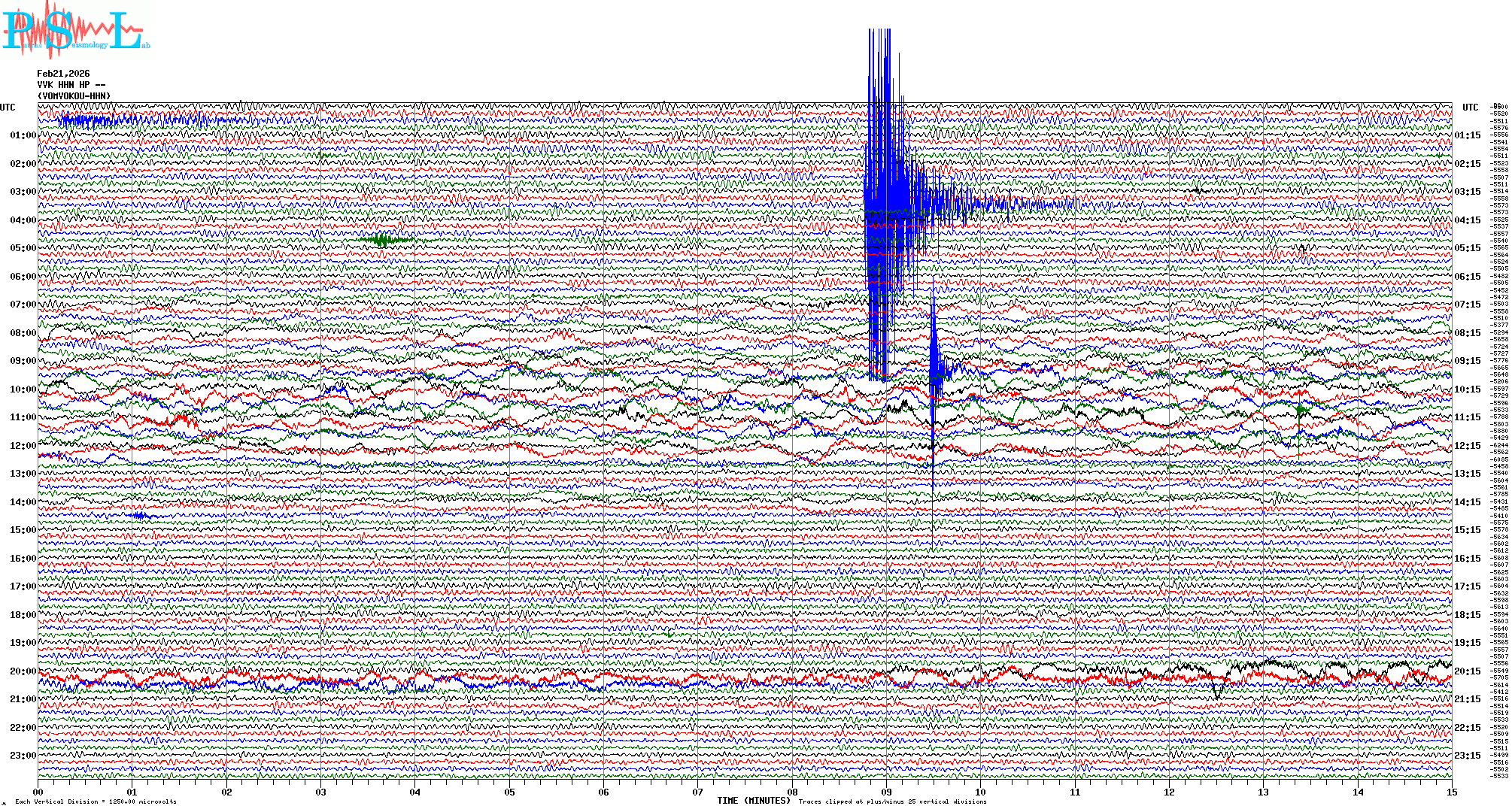This screenshot has width=1512, height=812.
Task: Click the (VOMVOKOU-HHN) station name label
Action: 74,96
